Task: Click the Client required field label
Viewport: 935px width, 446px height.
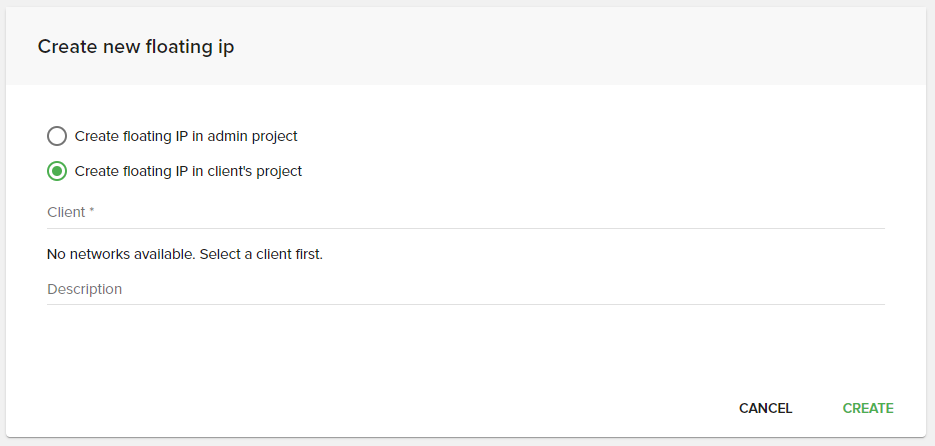Action: 66,213
